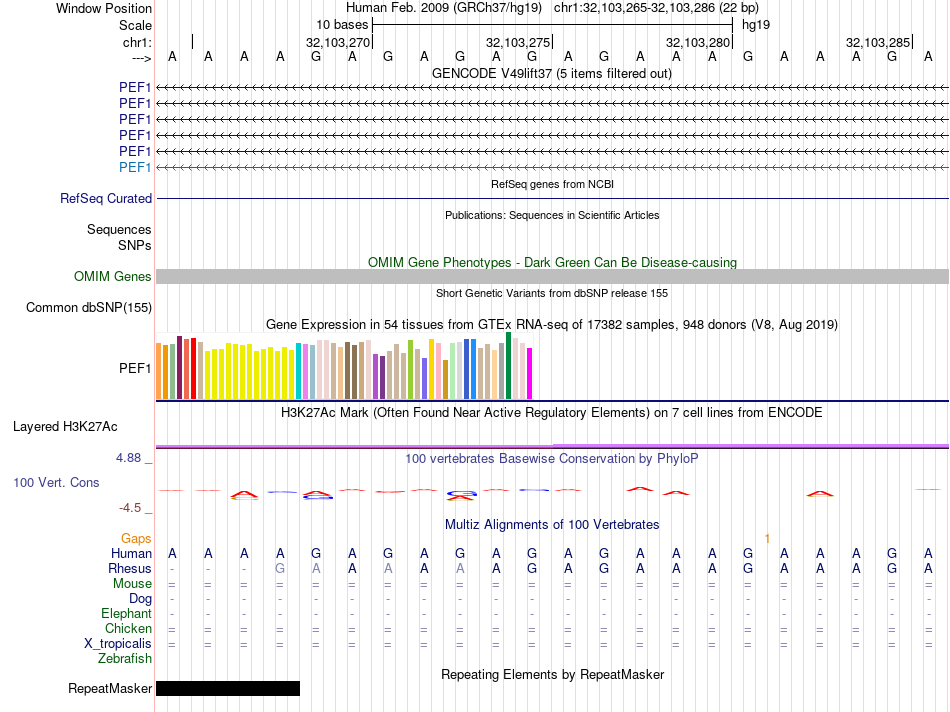This screenshot has height=712, width=950.
Task: Click the black RepeatMasker element block
Action: [x=228, y=688]
